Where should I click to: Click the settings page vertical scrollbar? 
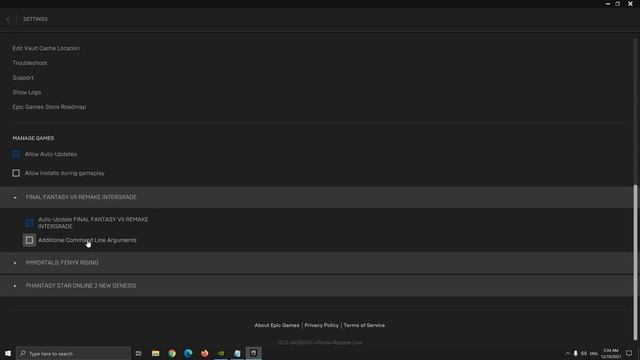[x=635, y=262]
